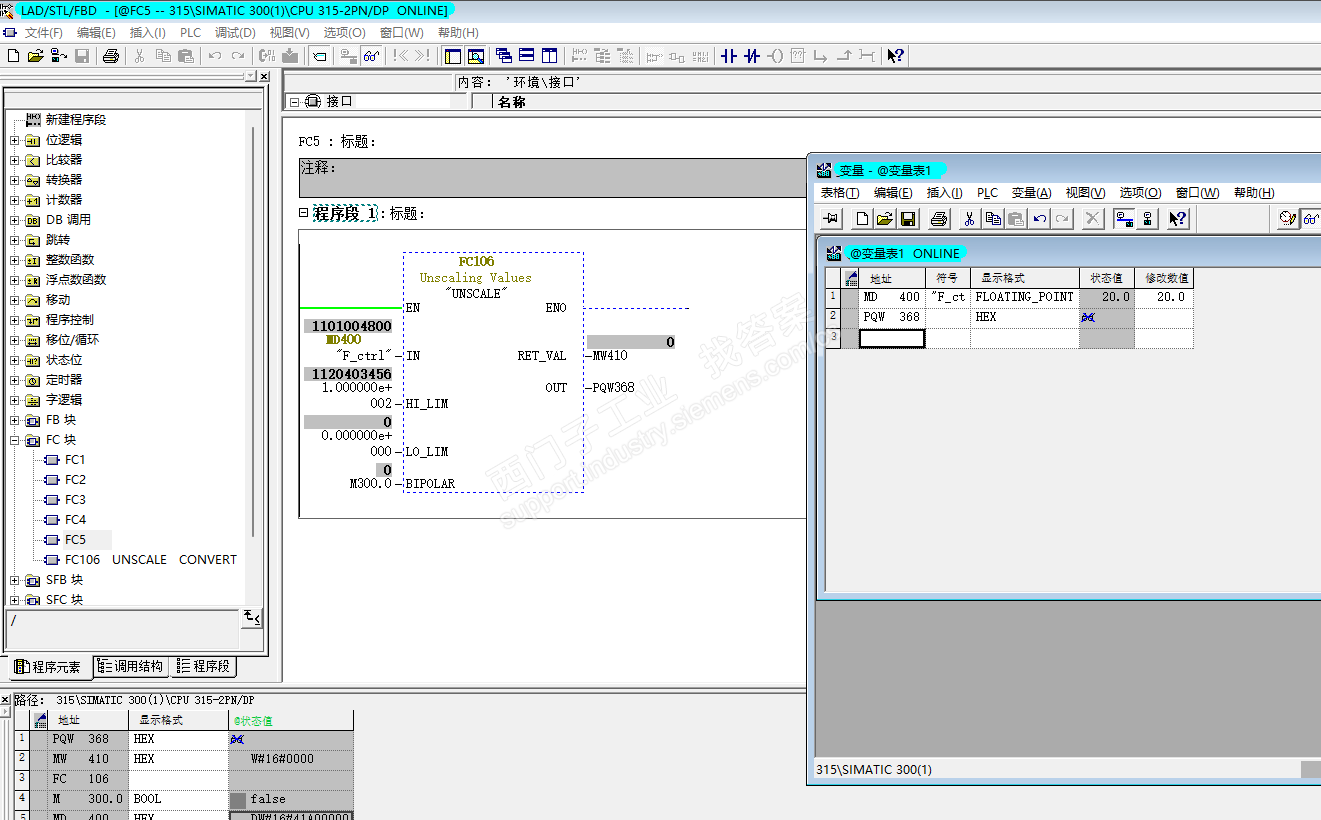Click the empty address cell in row 3
The width and height of the screenshot is (1321, 820).
coord(891,339)
